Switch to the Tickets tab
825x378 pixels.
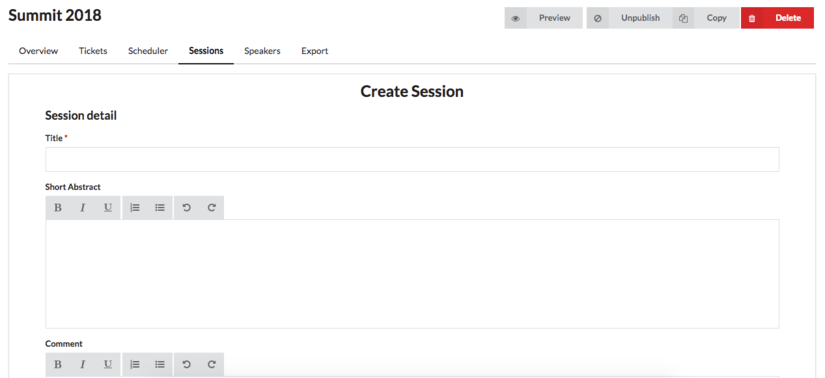[x=93, y=51]
